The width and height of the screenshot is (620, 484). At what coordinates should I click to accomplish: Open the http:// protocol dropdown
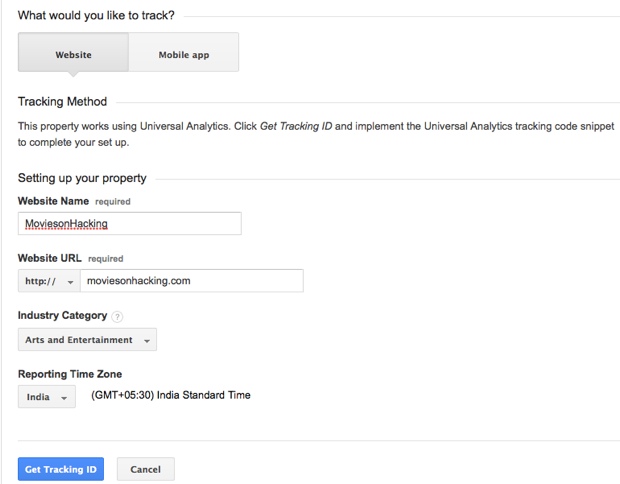[x=49, y=281]
